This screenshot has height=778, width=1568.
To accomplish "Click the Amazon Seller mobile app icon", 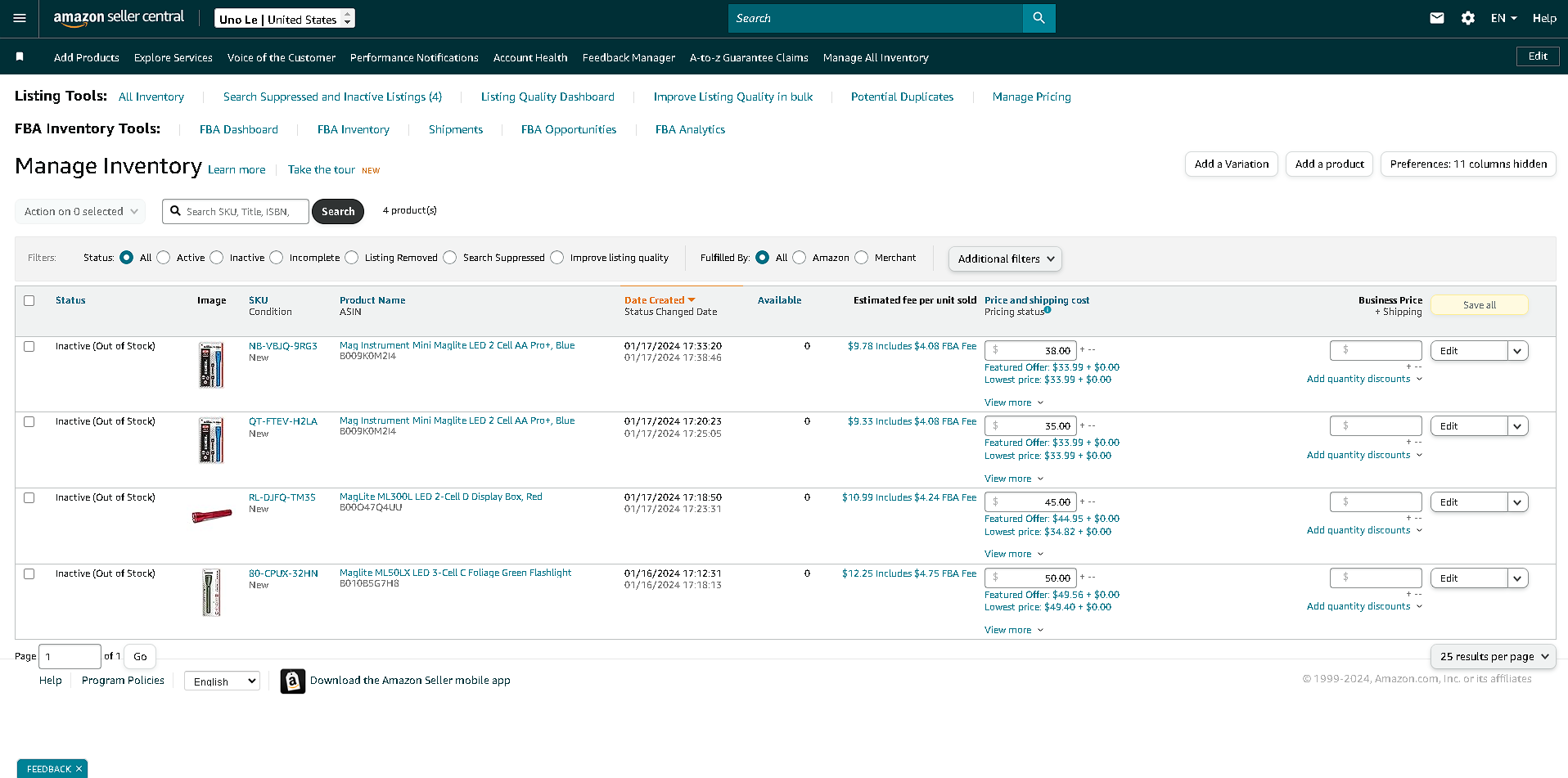I will [x=293, y=681].
